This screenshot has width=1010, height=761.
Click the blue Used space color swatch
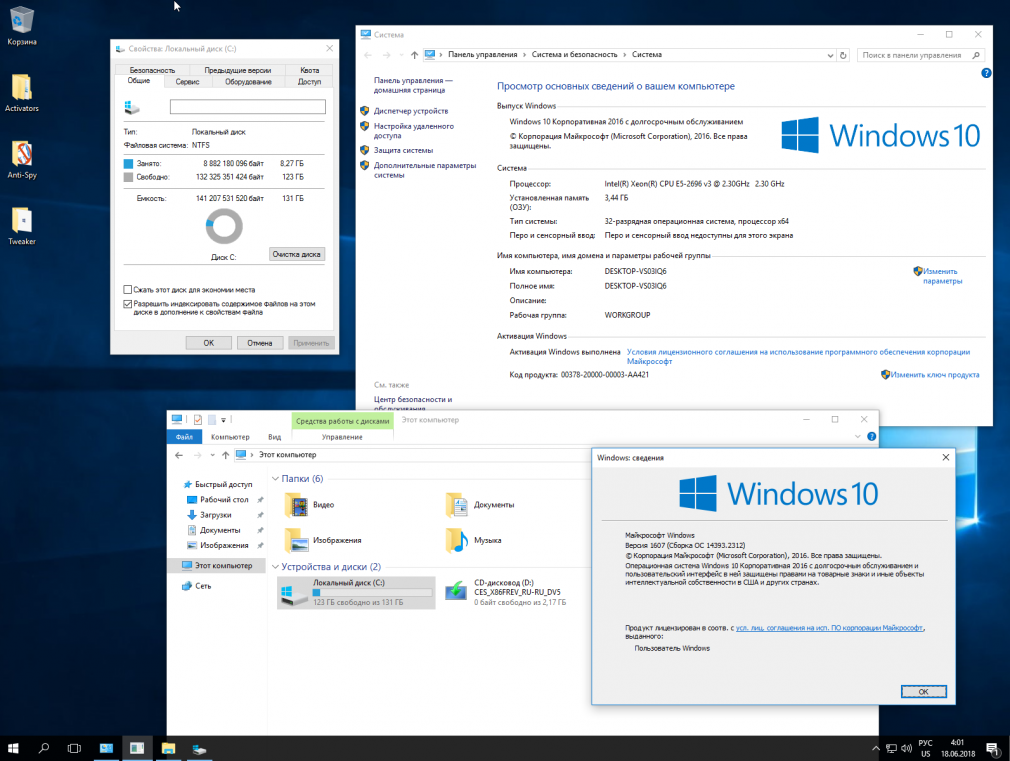pos(128,164)
